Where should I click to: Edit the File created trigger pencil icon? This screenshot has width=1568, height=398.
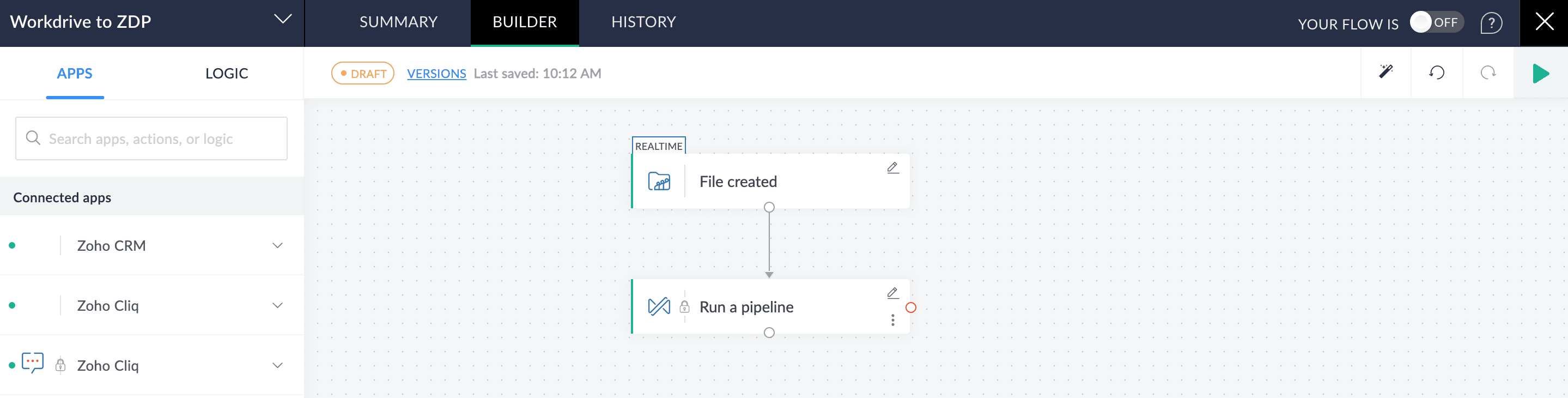tap(892, 167)
